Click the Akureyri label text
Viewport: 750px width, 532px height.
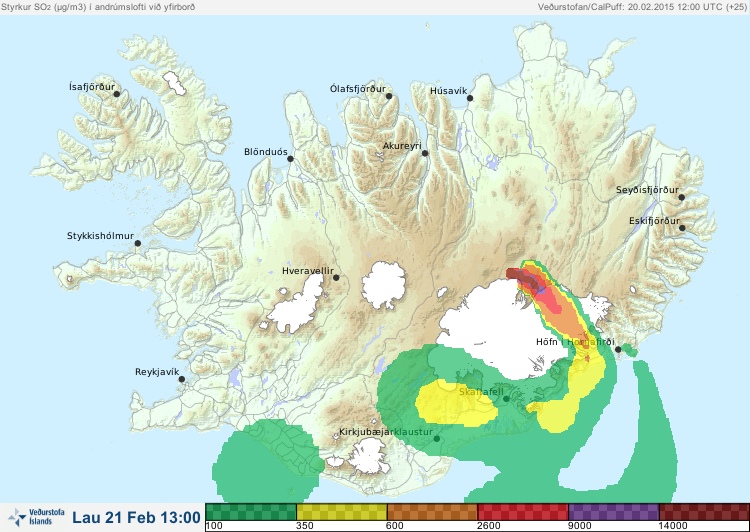tap(402, 146)
